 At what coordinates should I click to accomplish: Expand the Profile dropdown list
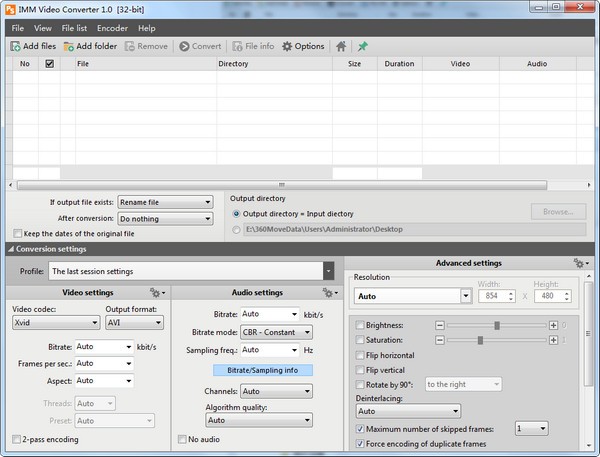tap(328, 271)
